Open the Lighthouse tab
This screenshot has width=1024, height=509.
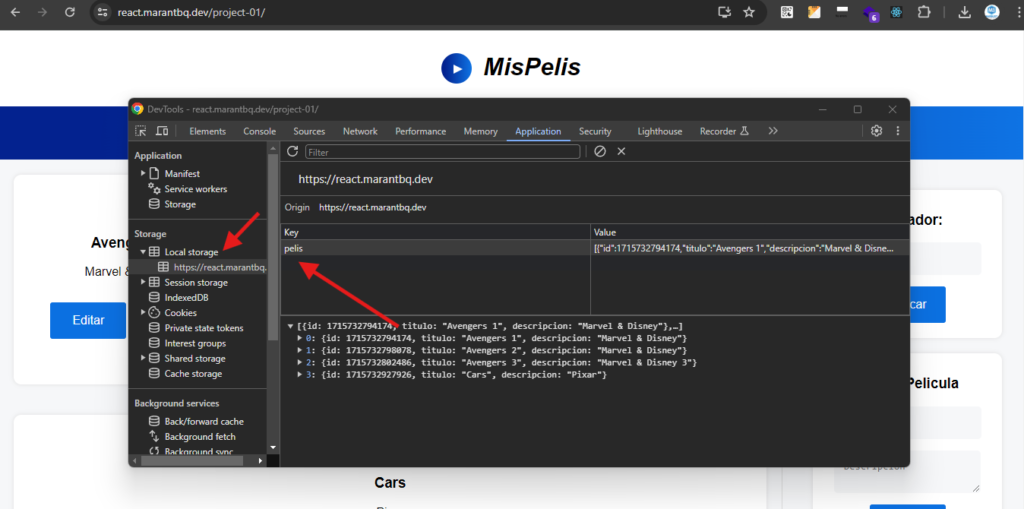[660, 131]
